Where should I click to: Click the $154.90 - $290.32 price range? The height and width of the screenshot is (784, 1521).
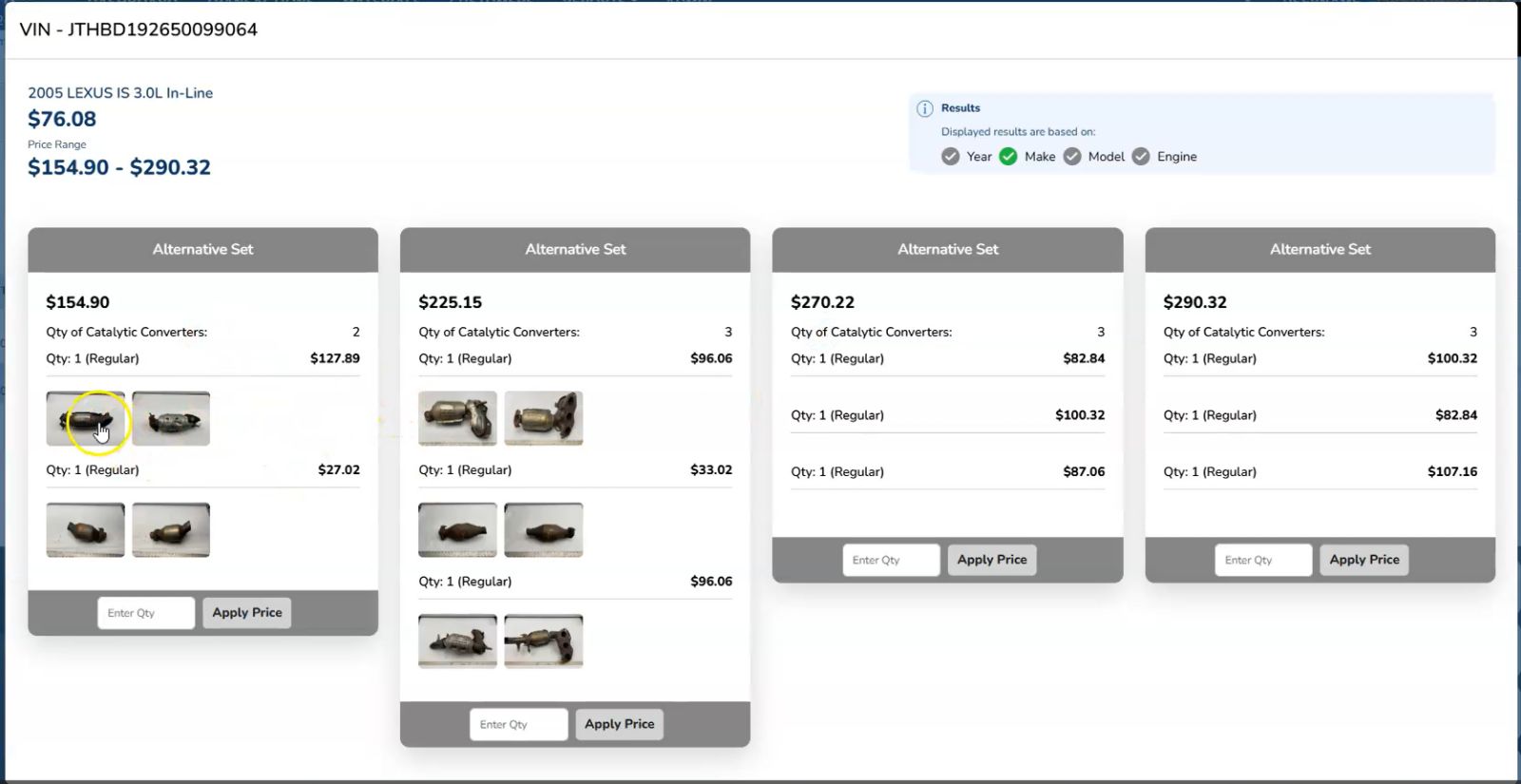coord(120,167)
